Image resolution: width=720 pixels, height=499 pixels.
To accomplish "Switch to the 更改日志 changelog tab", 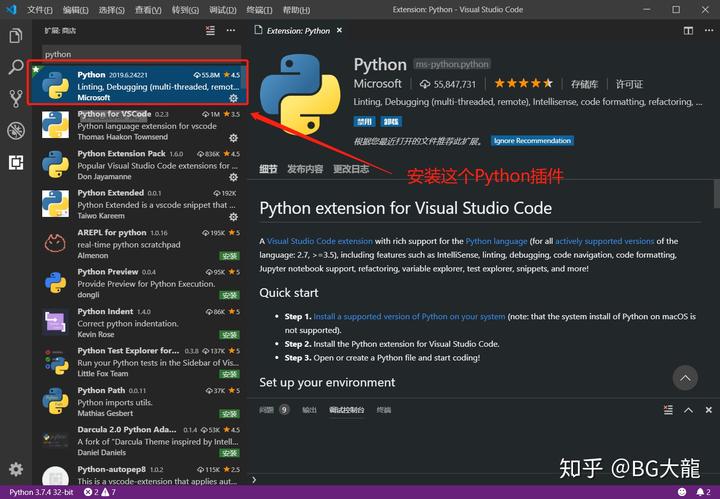I will (351, 169).
